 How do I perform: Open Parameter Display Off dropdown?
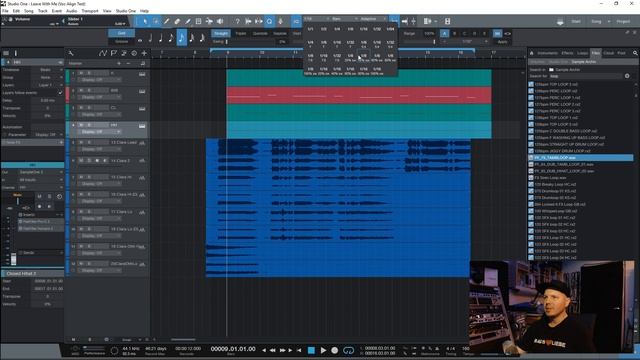(x=48, y=135)
